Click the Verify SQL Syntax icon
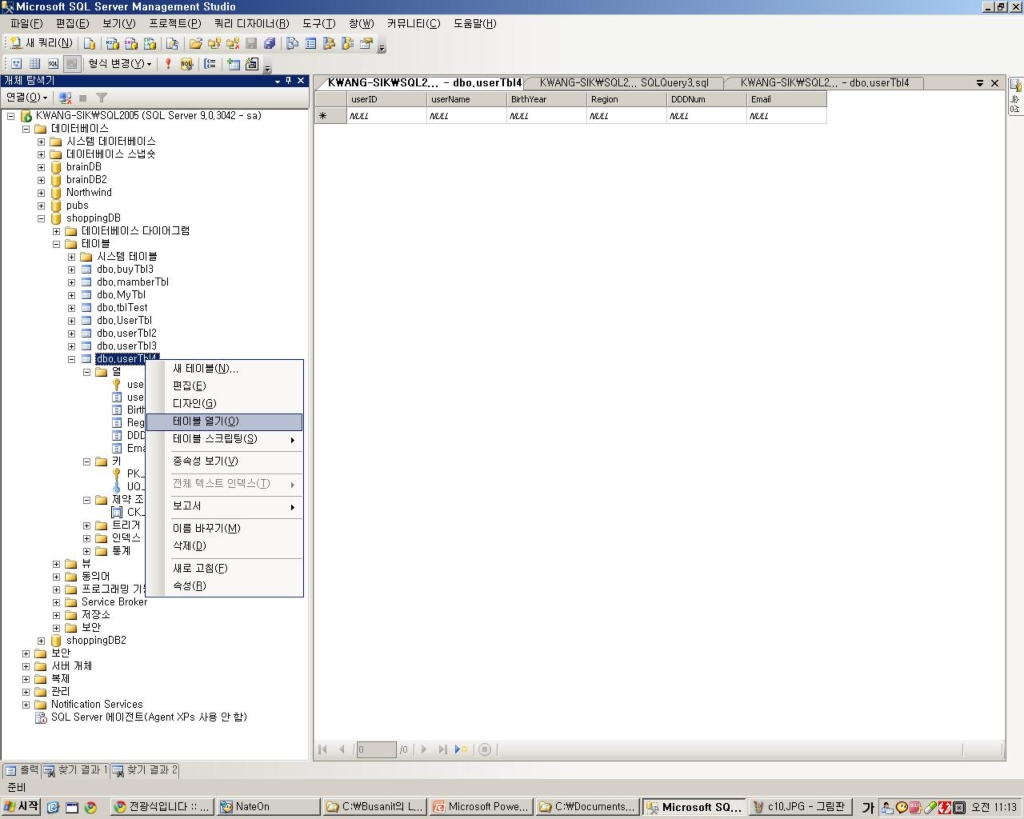 coord(187,63)
